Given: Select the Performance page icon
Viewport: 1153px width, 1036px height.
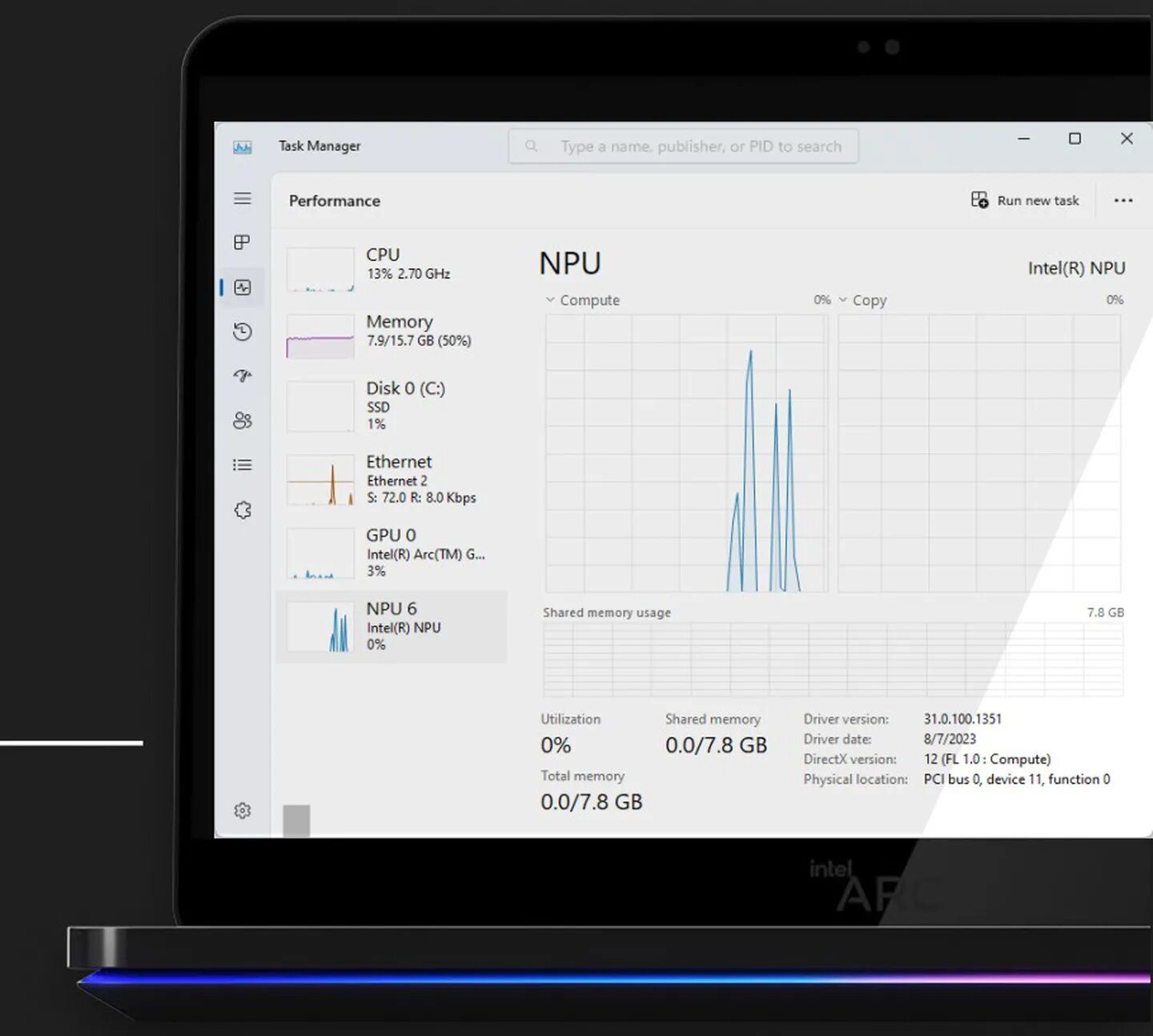Looking at the screenshot, I should [243, 287].
